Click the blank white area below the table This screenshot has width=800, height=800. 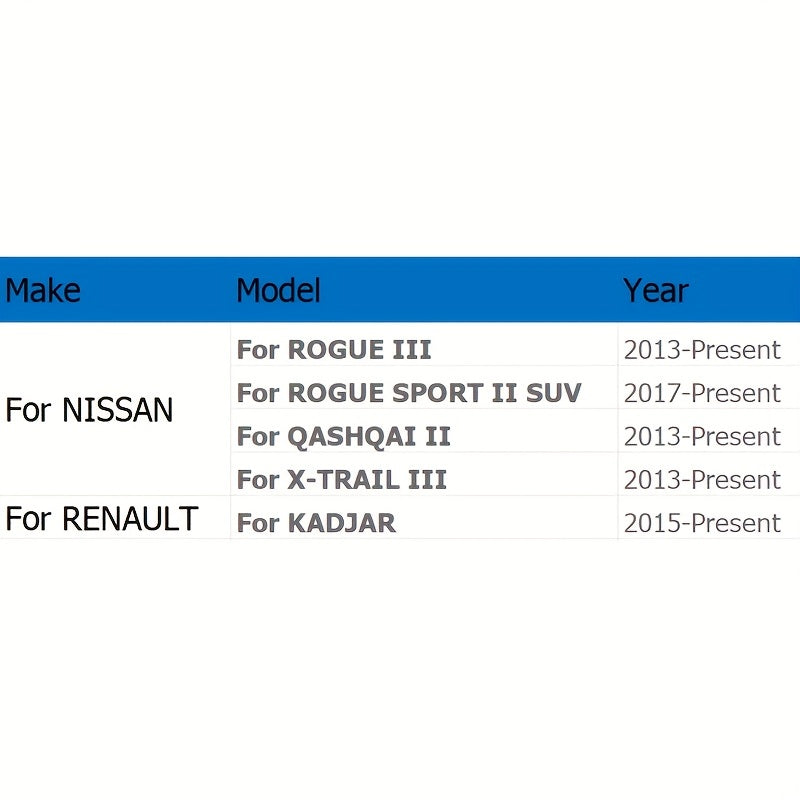point(400,670)
